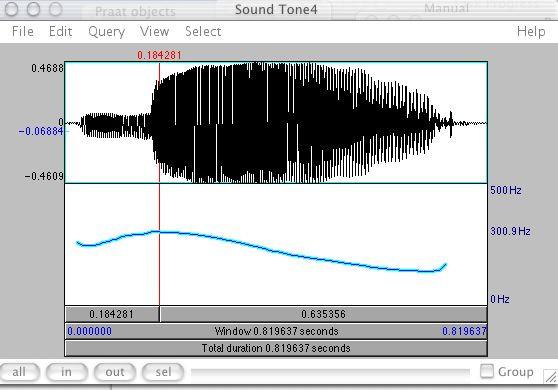Viewport: 558px width, 390px height.
Task: Toggle the Group checkbox
Action: pos(487,371)
